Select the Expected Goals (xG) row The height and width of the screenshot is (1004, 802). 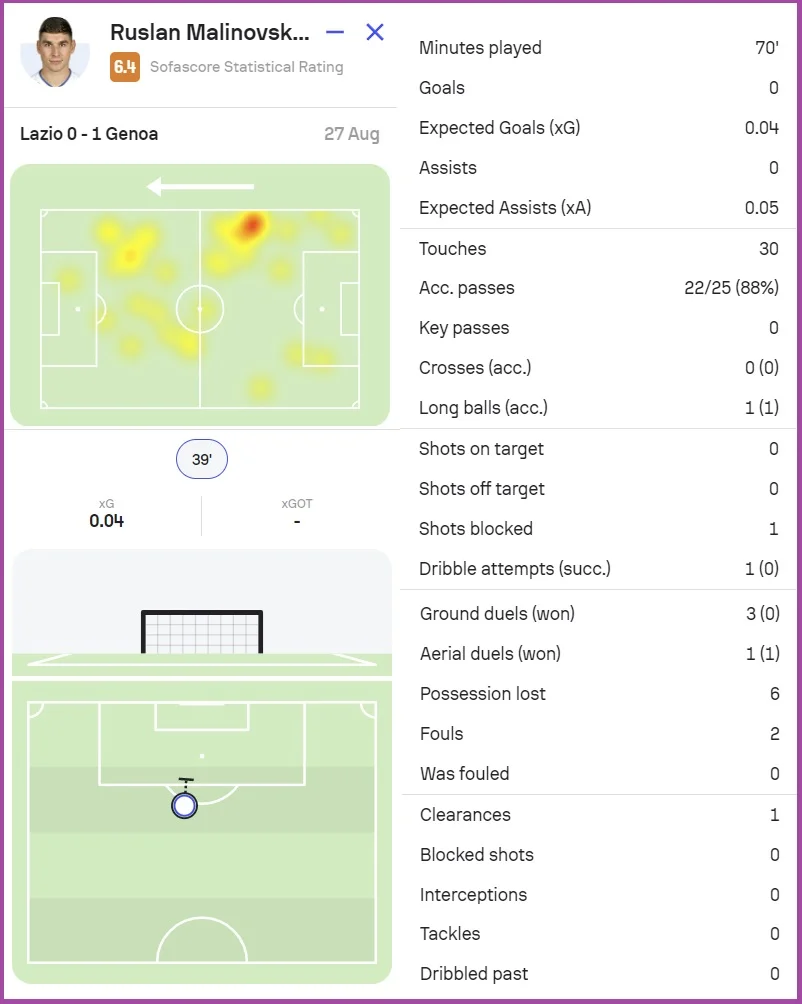pyautogui.click(x=598, y=128)
